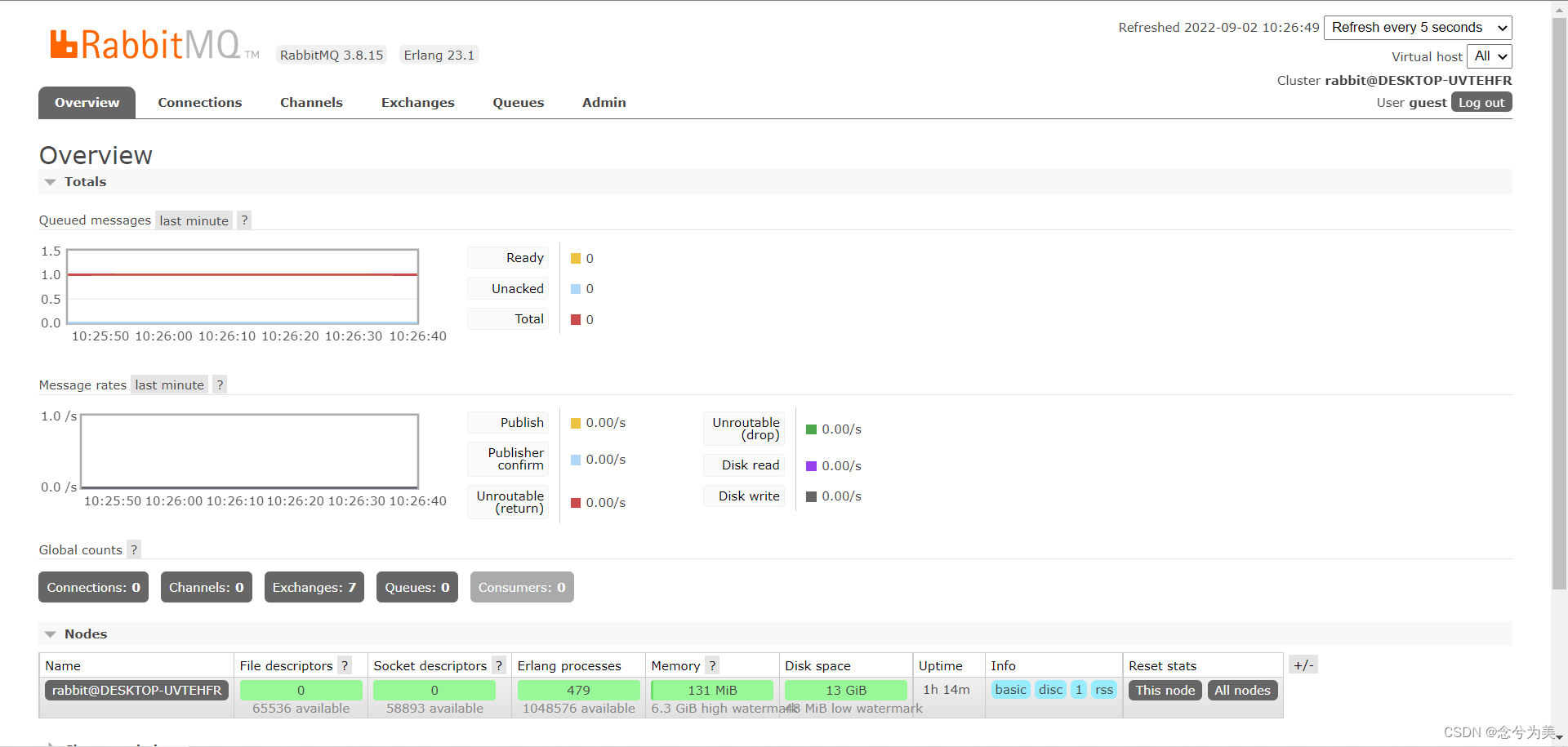Click the Message rates chart
The width and height of the screenshot is (1568, 747).
[x=249, y=451]
